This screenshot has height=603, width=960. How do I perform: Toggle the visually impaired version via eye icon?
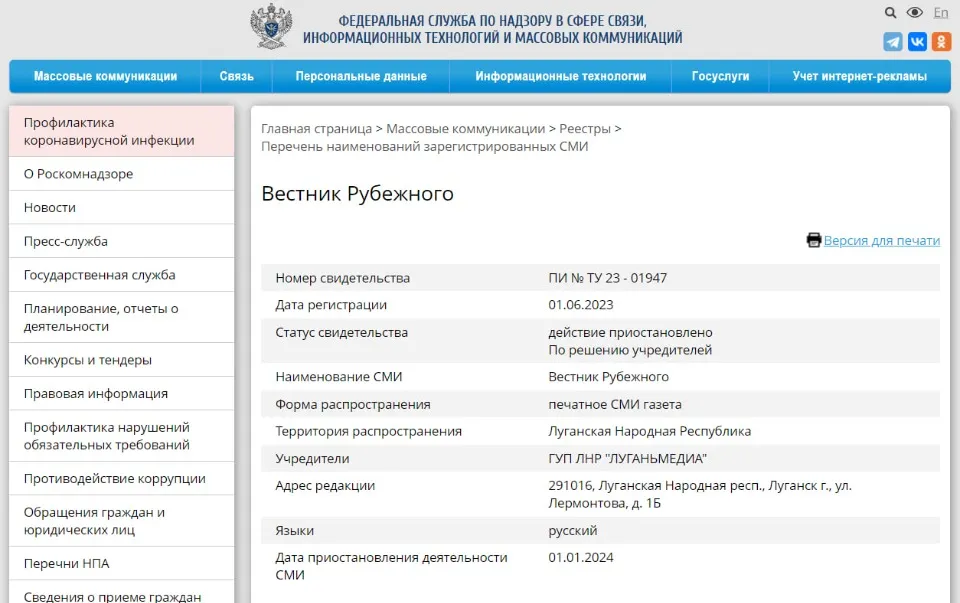[x=915, y=13]
